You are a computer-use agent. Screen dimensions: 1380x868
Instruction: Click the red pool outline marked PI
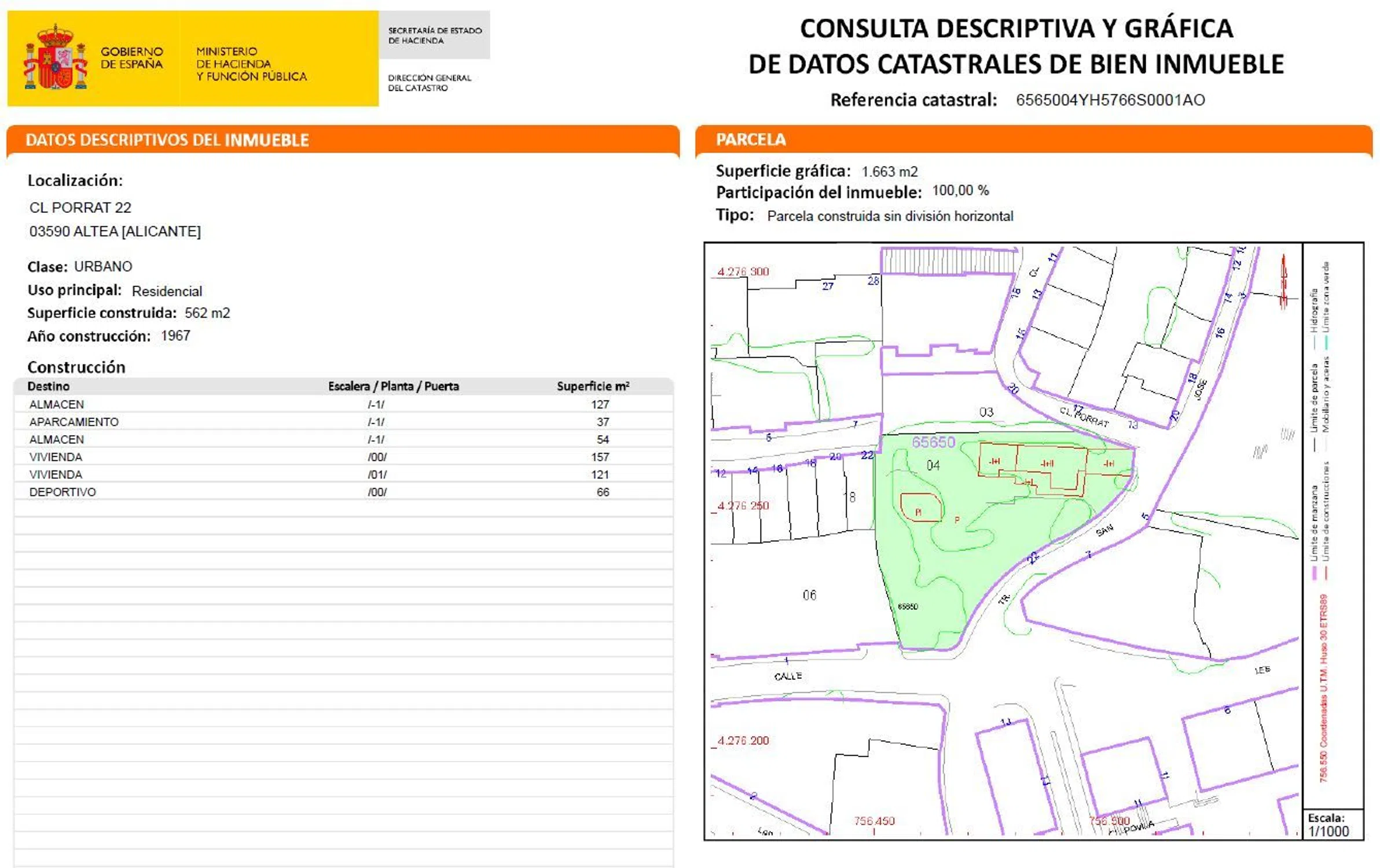point(920,507)
